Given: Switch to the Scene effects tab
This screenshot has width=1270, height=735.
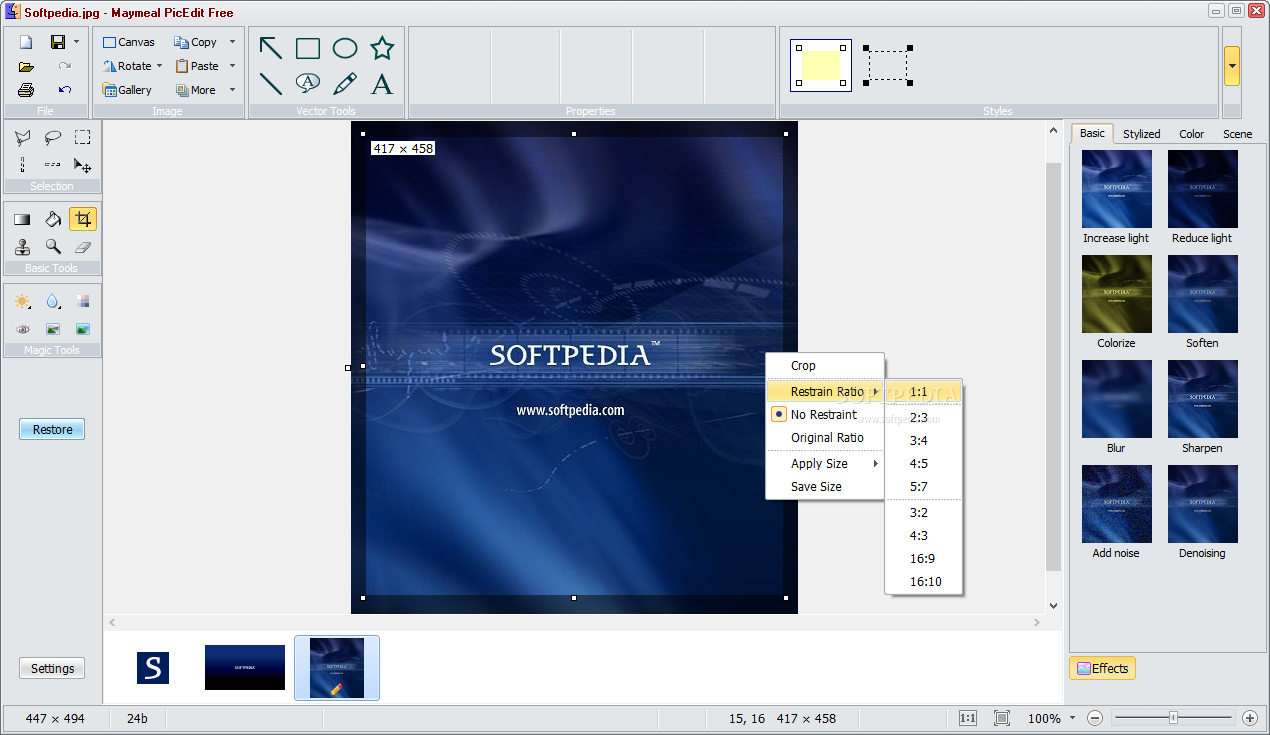Looking at the screenshot, I should [x=1237, y=134].
